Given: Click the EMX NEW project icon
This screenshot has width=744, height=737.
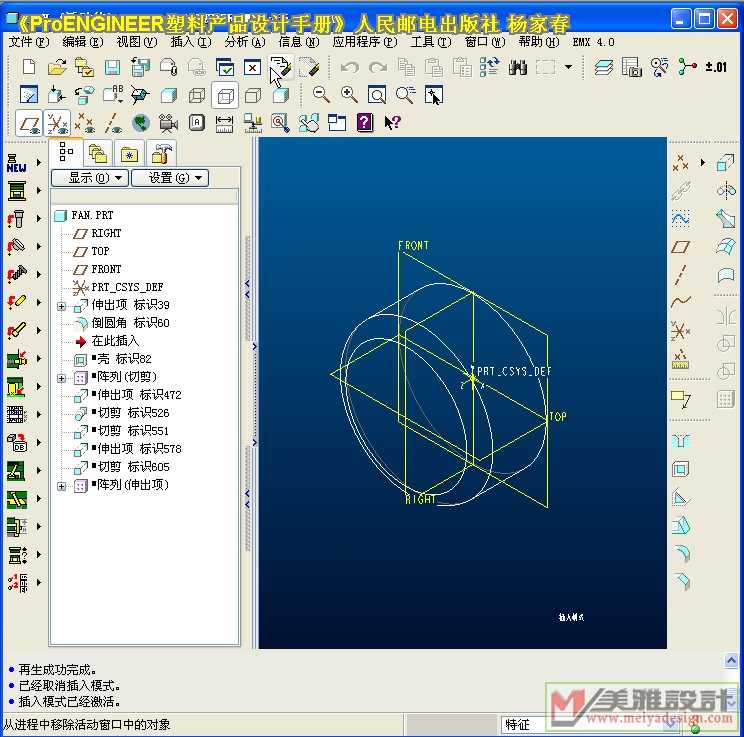Looking at the screenshot, I should [17, 163].
